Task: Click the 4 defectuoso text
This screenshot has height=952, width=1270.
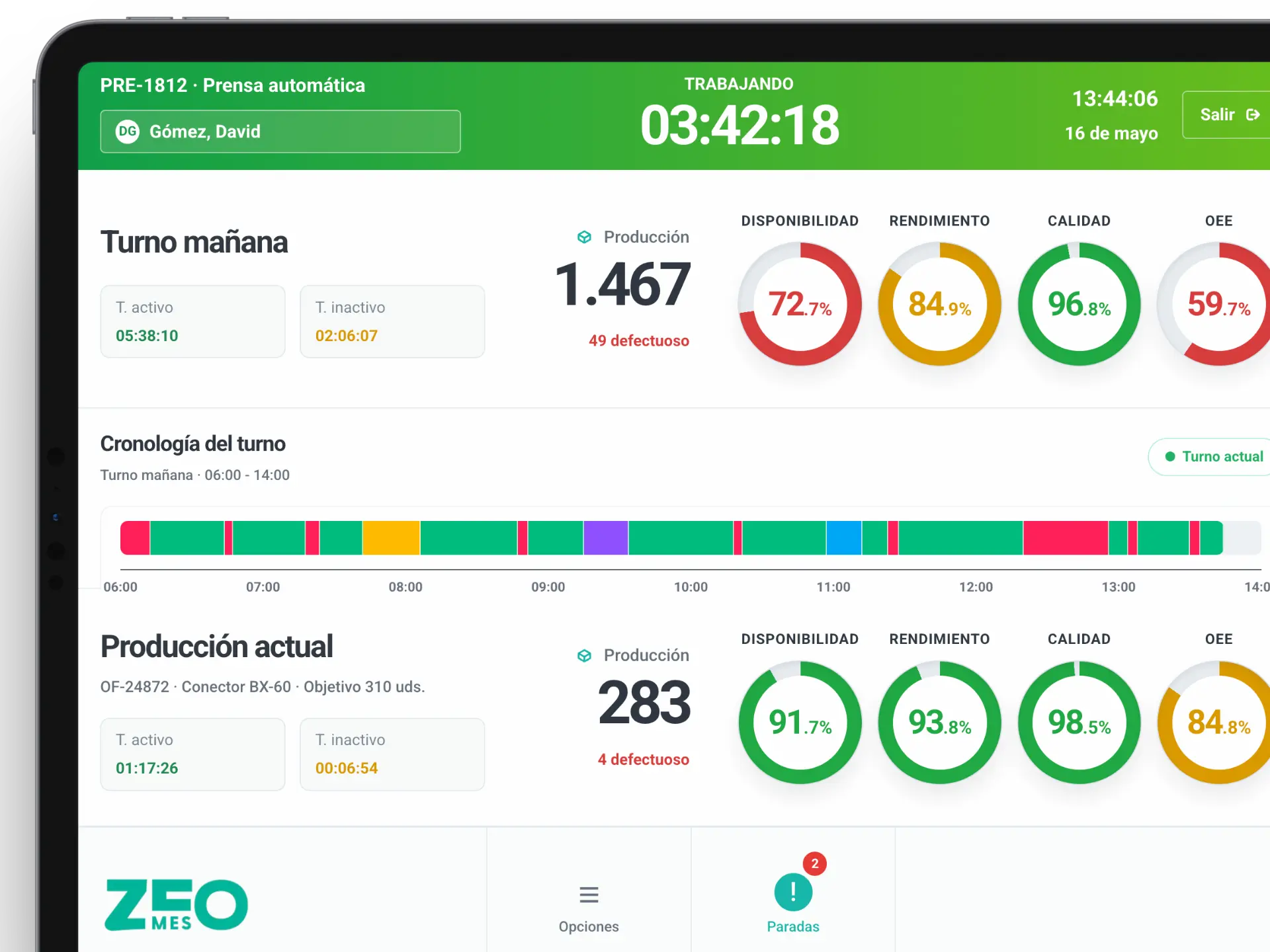Action: [644, 760]
